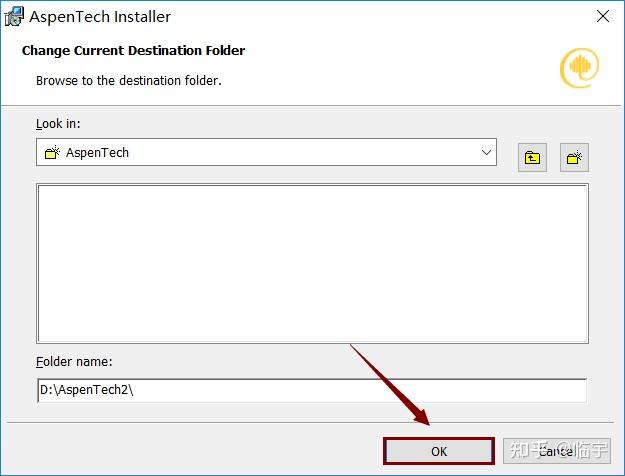Click the Folder name path field
Image resolution: width=625 pixels, height=476 pixels.
pos(310,390)
